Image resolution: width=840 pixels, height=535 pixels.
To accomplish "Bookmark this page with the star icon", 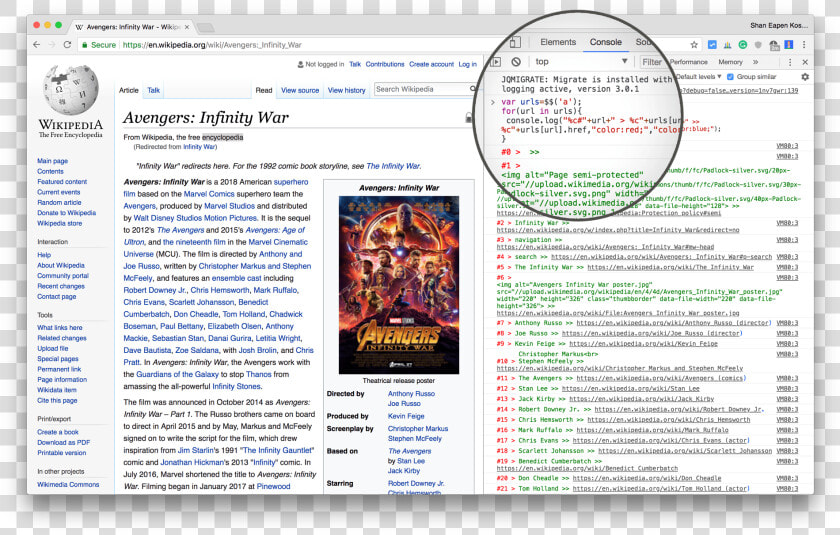I will click(694, 45).
